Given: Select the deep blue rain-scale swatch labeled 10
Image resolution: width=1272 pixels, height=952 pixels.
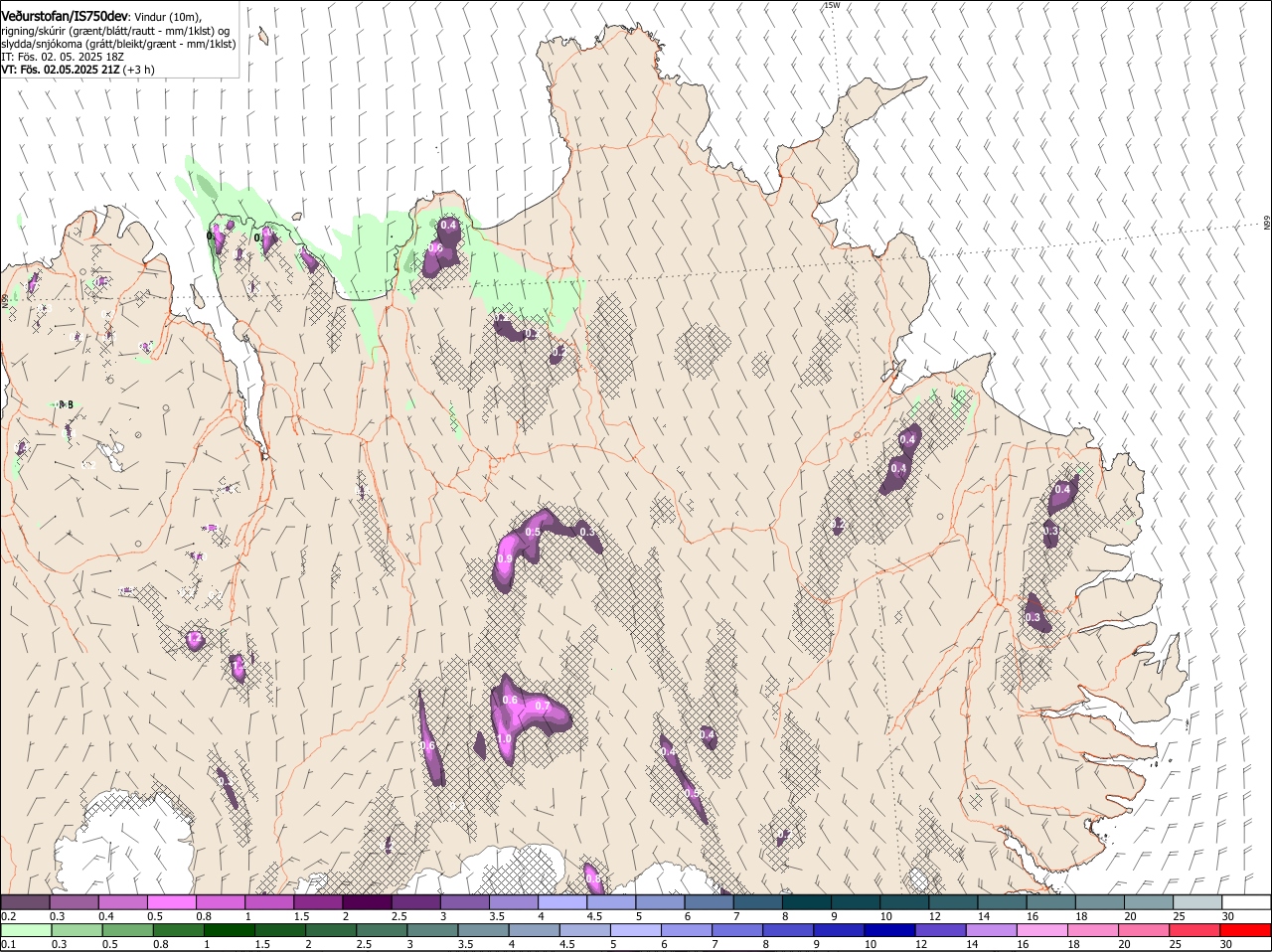Looking at the screenshot, I should click(890, 930).
